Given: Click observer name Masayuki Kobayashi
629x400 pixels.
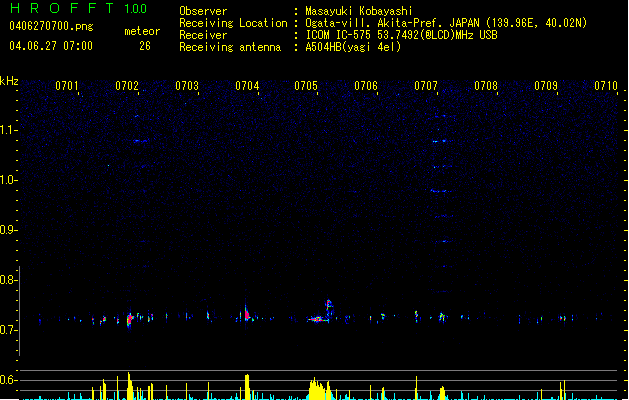Looking at the screenshot, I should pyautogui.click(x=359, y=11).
